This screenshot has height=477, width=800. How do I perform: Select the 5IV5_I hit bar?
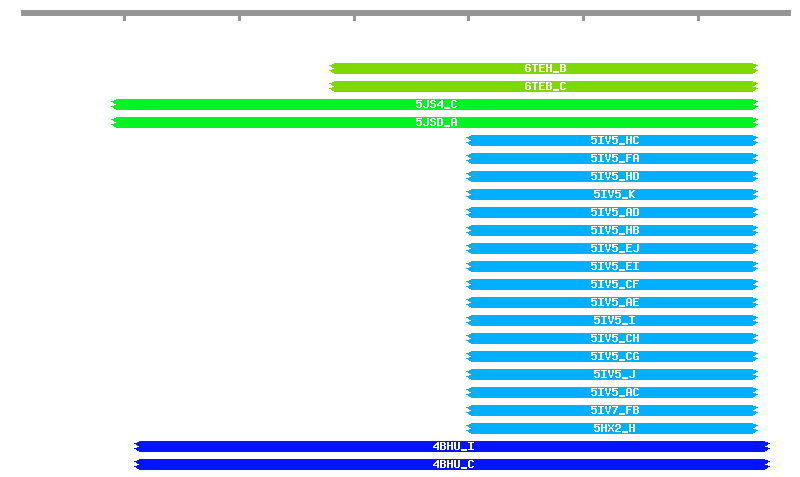pos(612,321)
